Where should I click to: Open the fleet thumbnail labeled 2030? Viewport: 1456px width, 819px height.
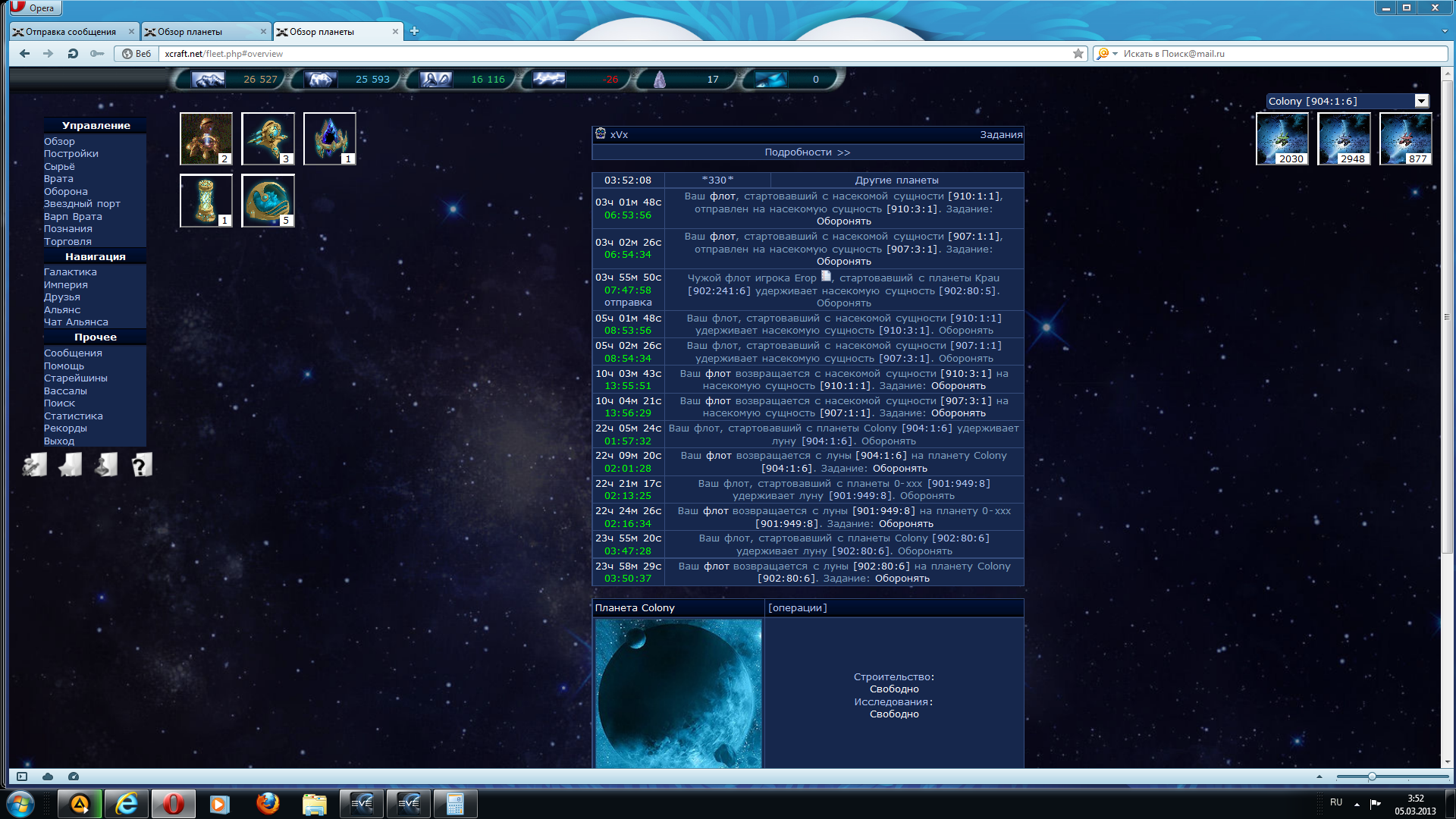[1282, 139]
